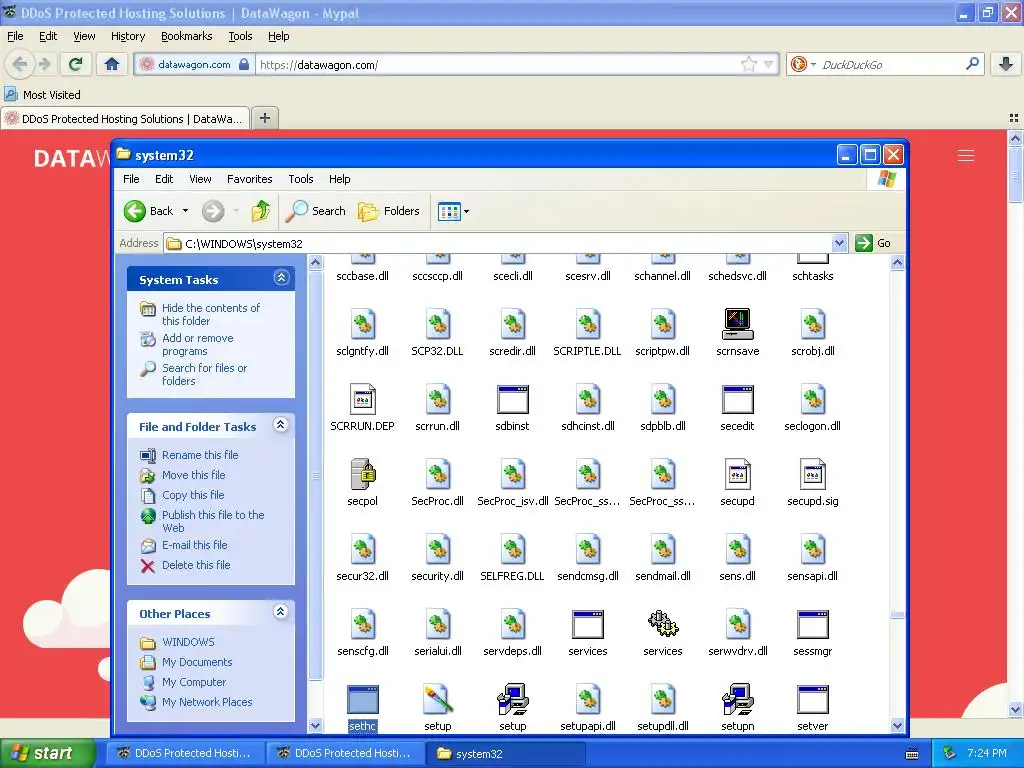Click the seclogon.dll file name

(812, 426)
